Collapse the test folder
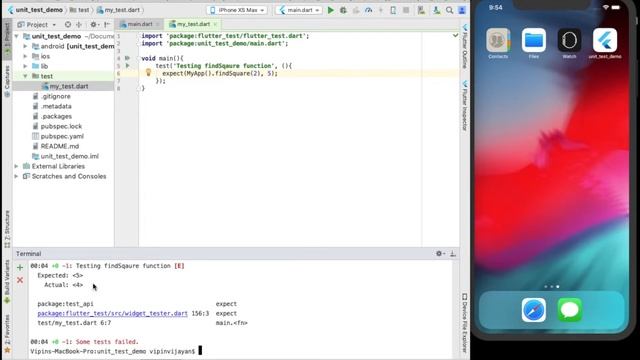The height and width of the screenshot is (360, 640). (25, 76)
